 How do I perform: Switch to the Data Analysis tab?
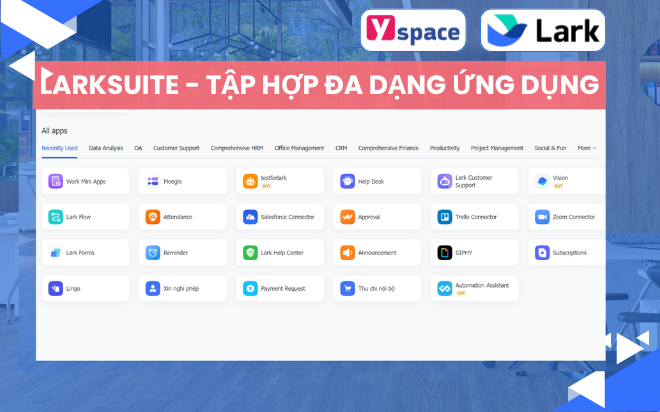[x=106, y=148]
